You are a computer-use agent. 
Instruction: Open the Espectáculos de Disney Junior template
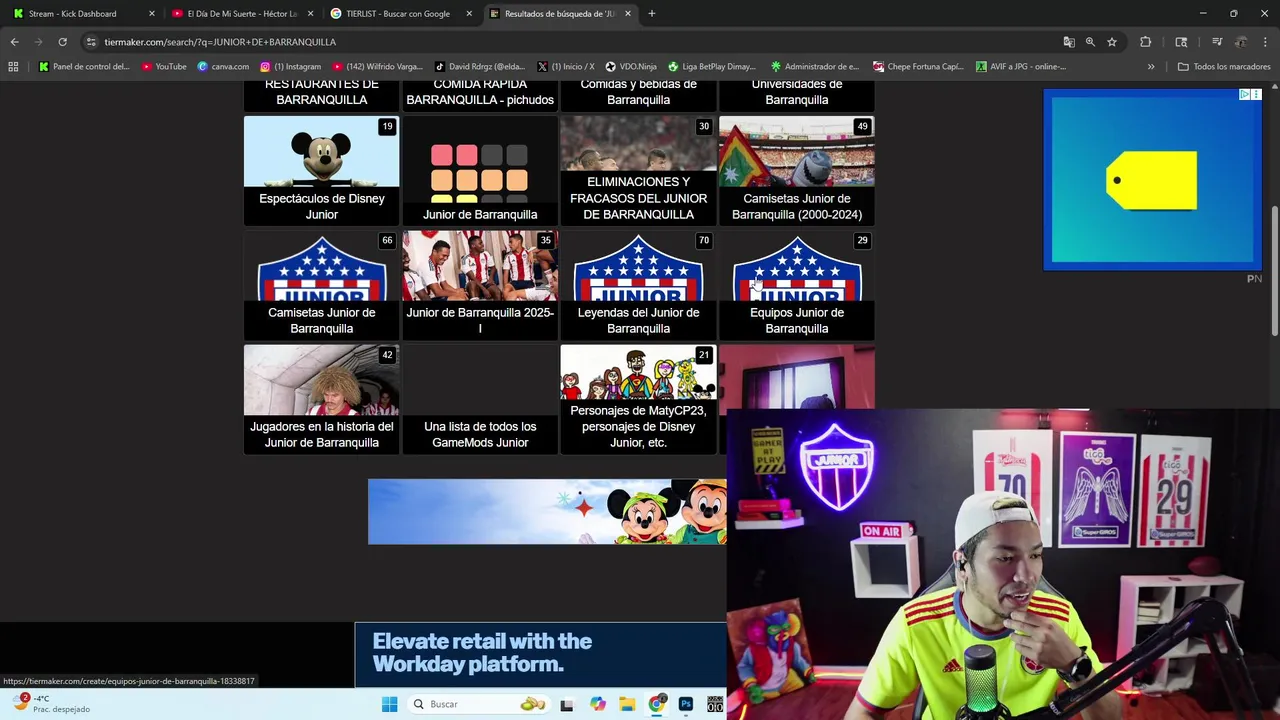tap(321, 171)
